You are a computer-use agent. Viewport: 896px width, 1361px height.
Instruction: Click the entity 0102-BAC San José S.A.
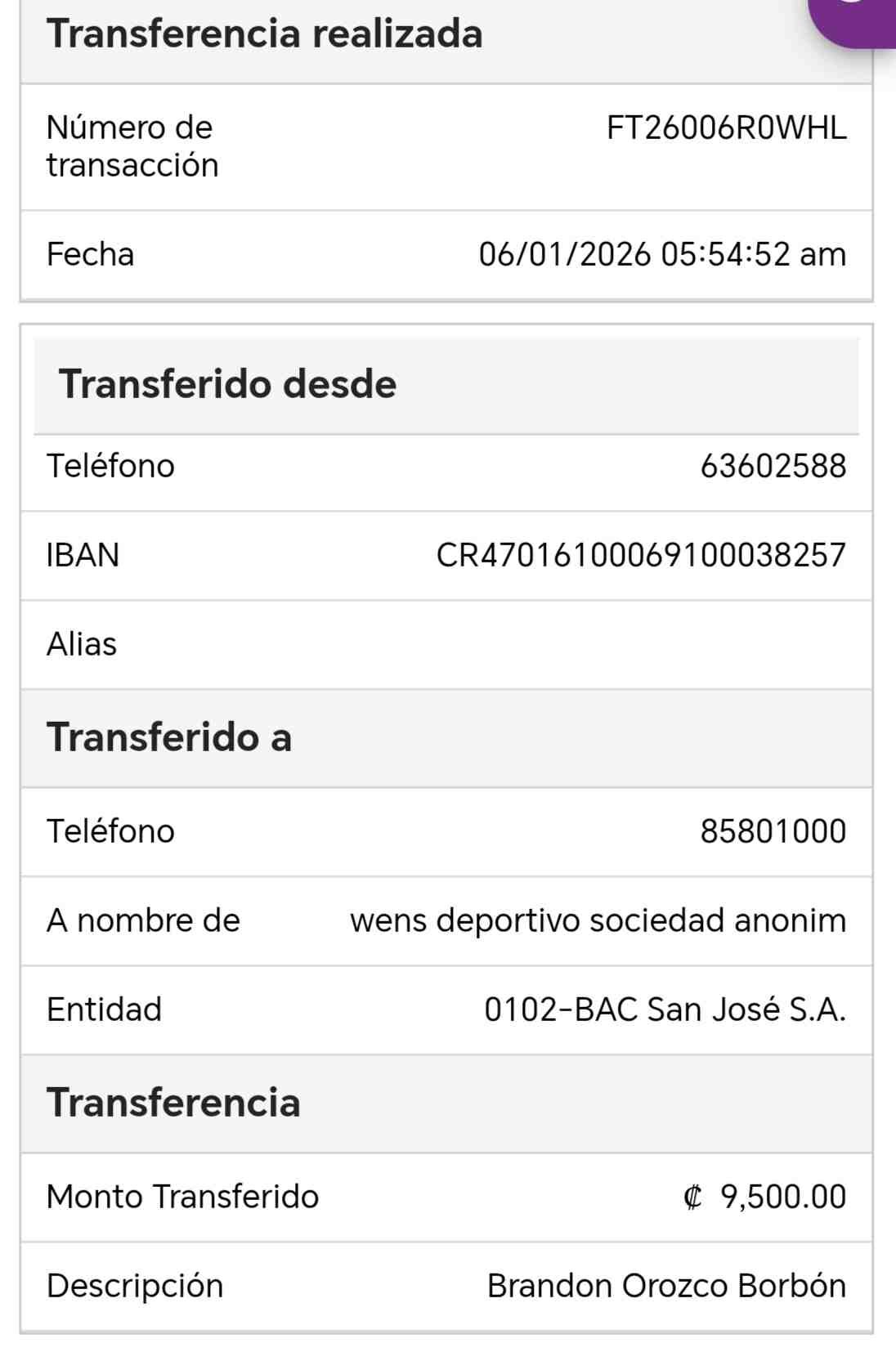click(665, 1010)
